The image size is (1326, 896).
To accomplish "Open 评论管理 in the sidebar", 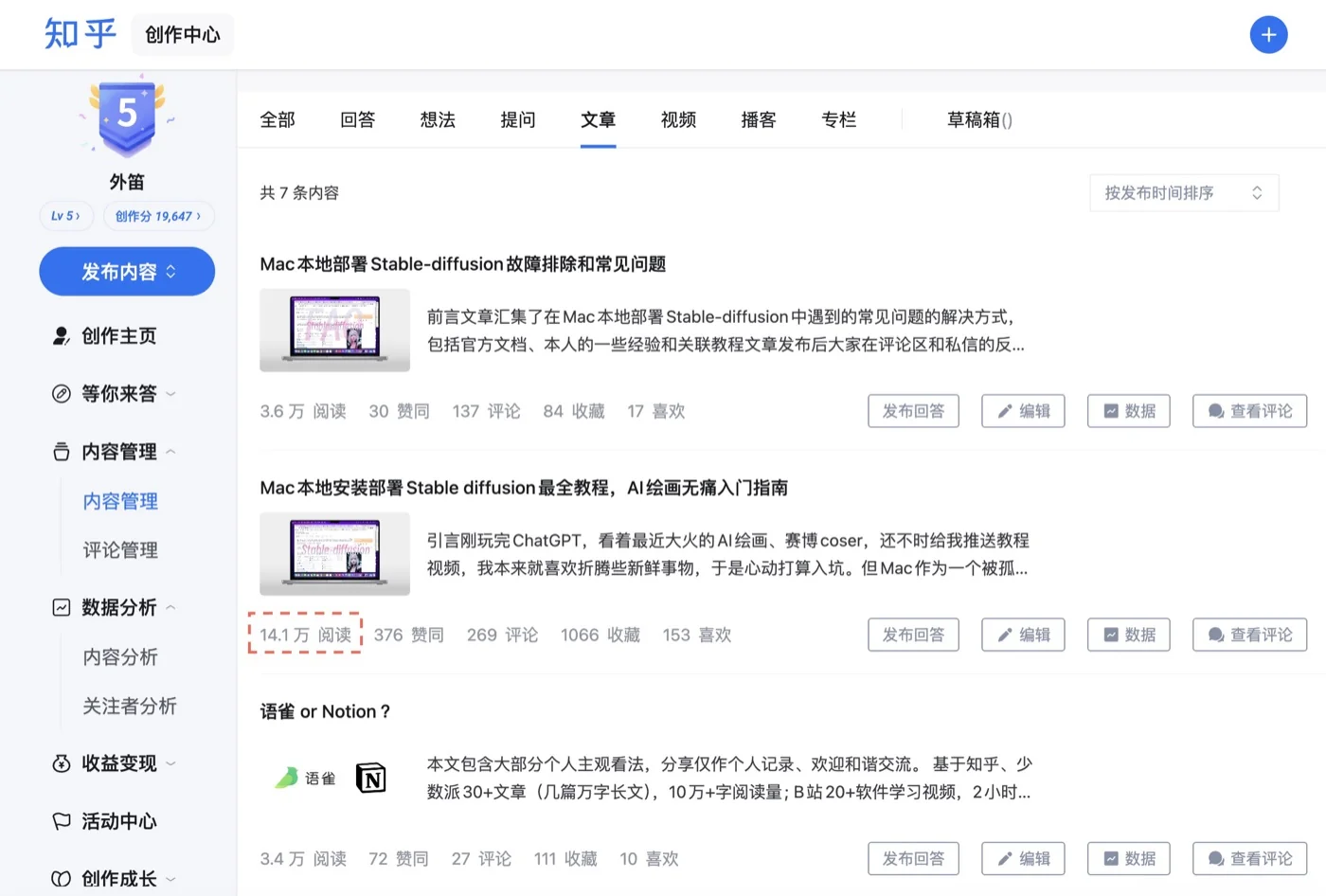I will click(x=120, y=550).
